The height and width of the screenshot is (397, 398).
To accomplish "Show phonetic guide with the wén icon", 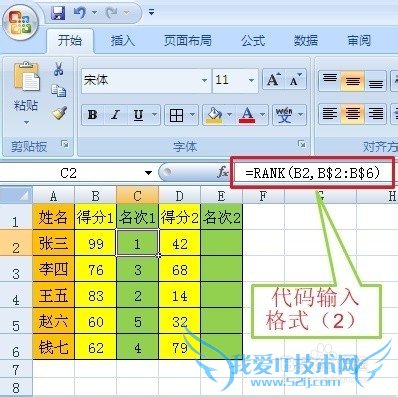I will pos(284,115).
